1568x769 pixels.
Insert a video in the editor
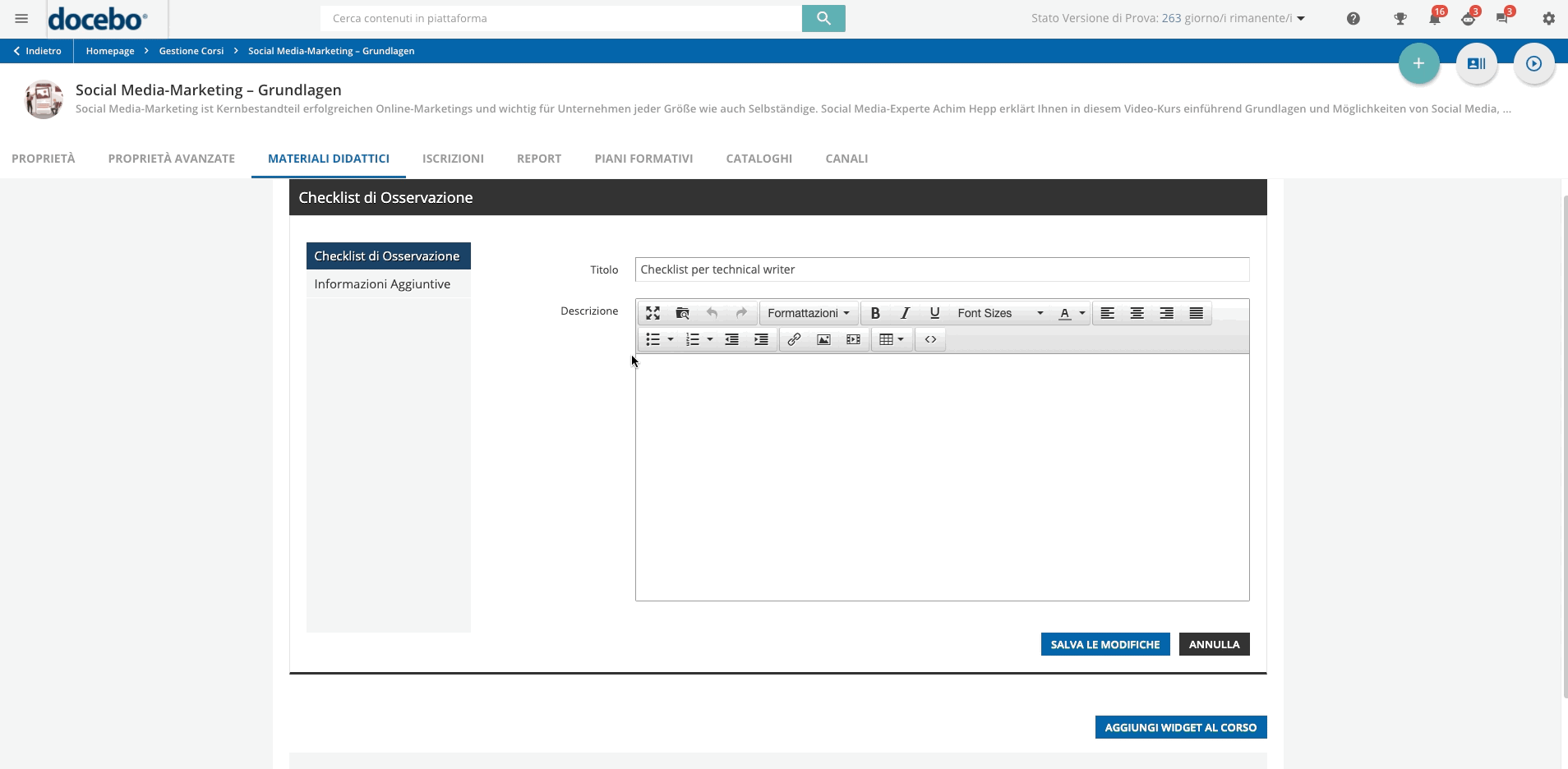[x=853, y=339]
